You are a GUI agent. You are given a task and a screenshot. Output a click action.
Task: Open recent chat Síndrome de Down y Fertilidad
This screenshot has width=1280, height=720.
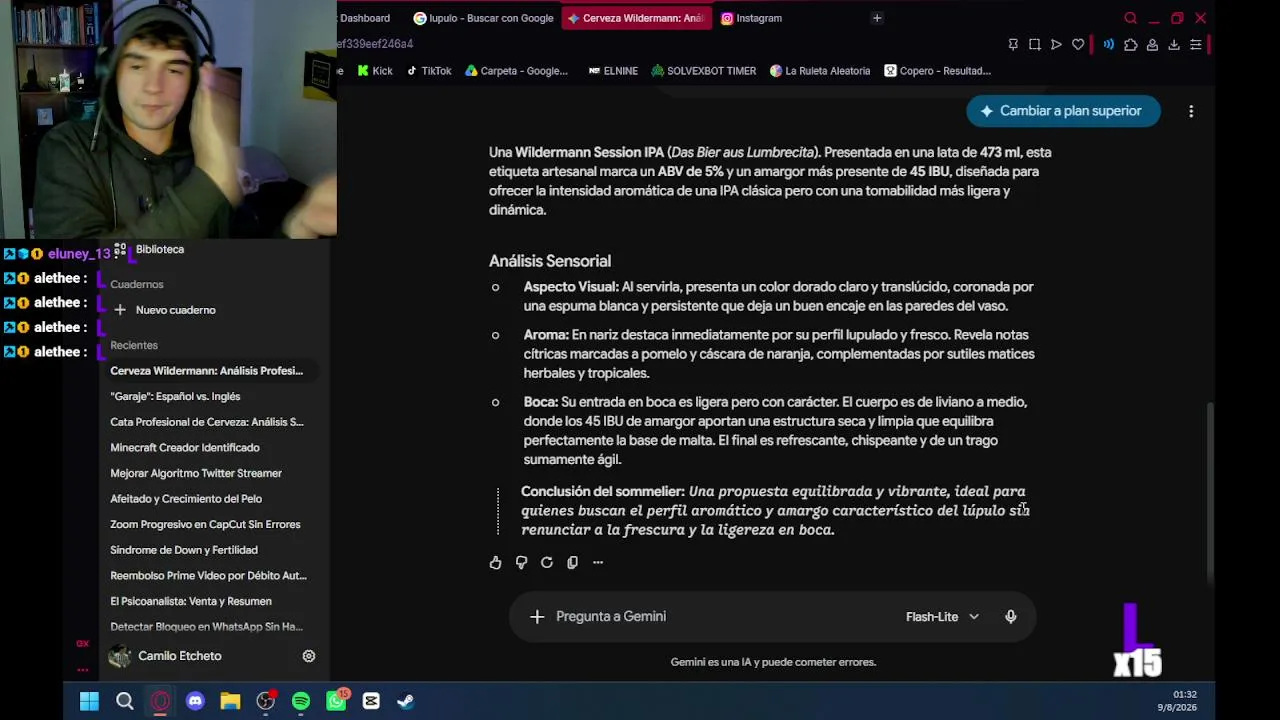[x=184, y=550]
